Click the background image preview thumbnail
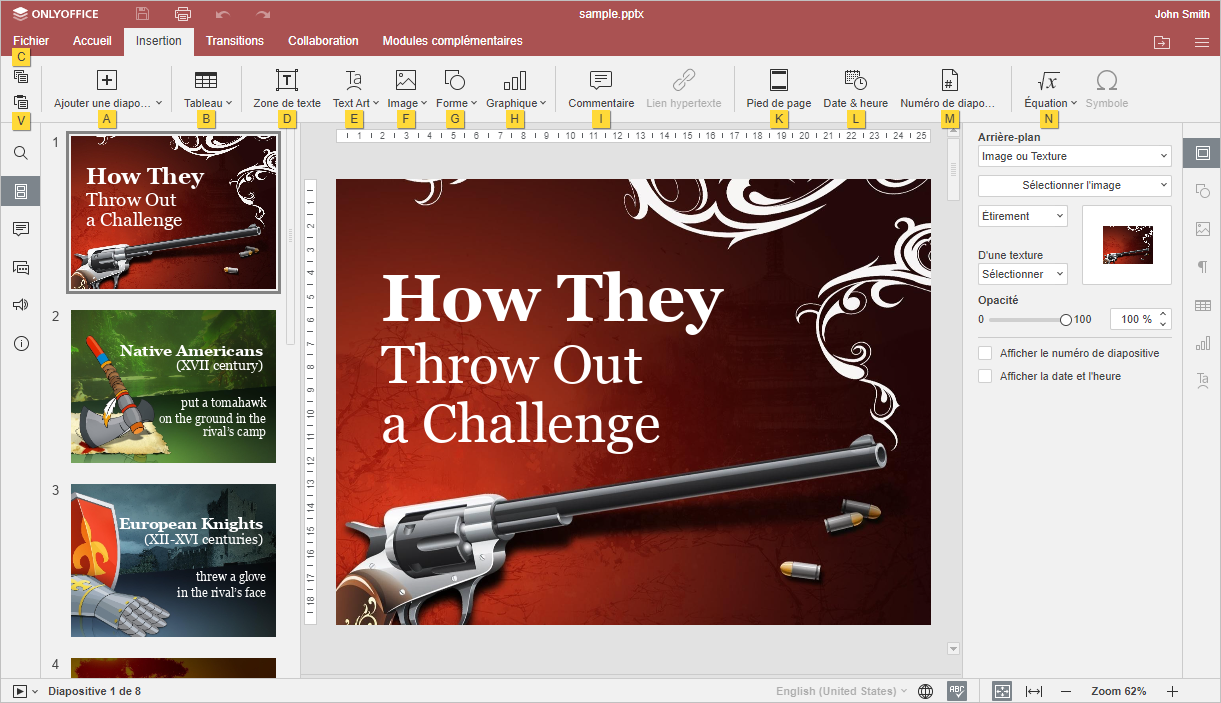 tap(1127, 245)
